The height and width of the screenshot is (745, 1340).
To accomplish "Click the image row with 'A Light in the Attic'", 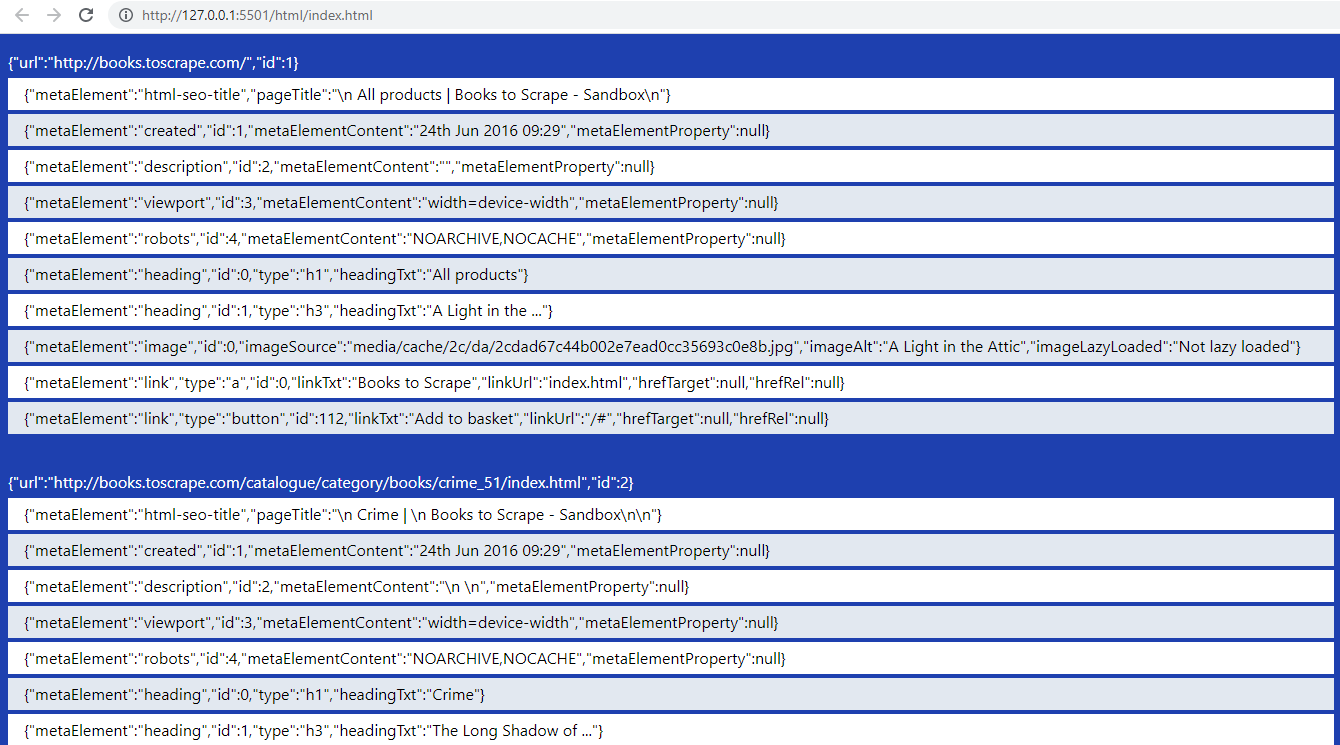I will [x=671, y=346].
